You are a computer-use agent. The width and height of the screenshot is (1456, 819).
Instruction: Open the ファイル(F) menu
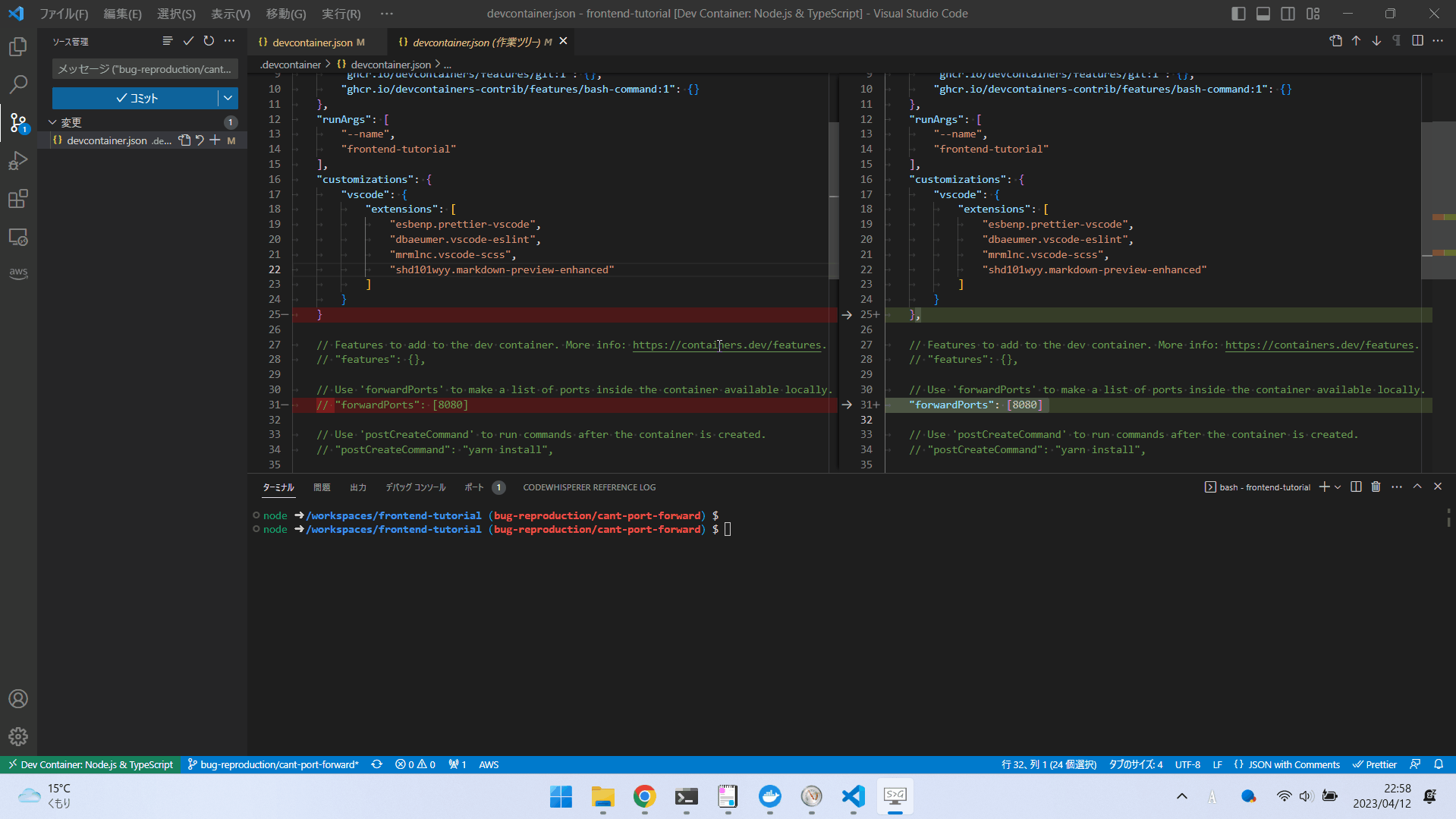point(64,14)
